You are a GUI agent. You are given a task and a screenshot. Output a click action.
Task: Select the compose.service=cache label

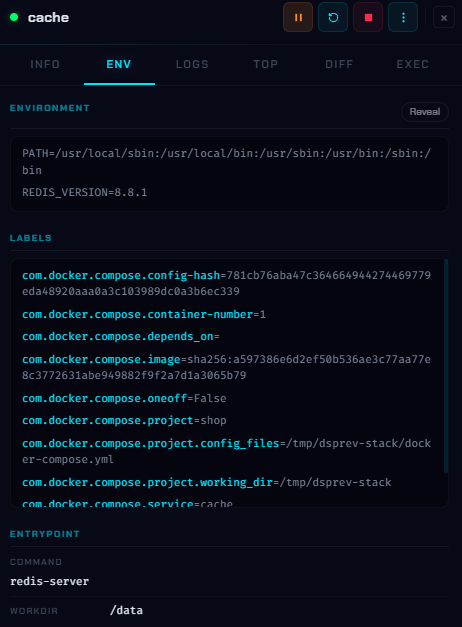click(127, 503)
